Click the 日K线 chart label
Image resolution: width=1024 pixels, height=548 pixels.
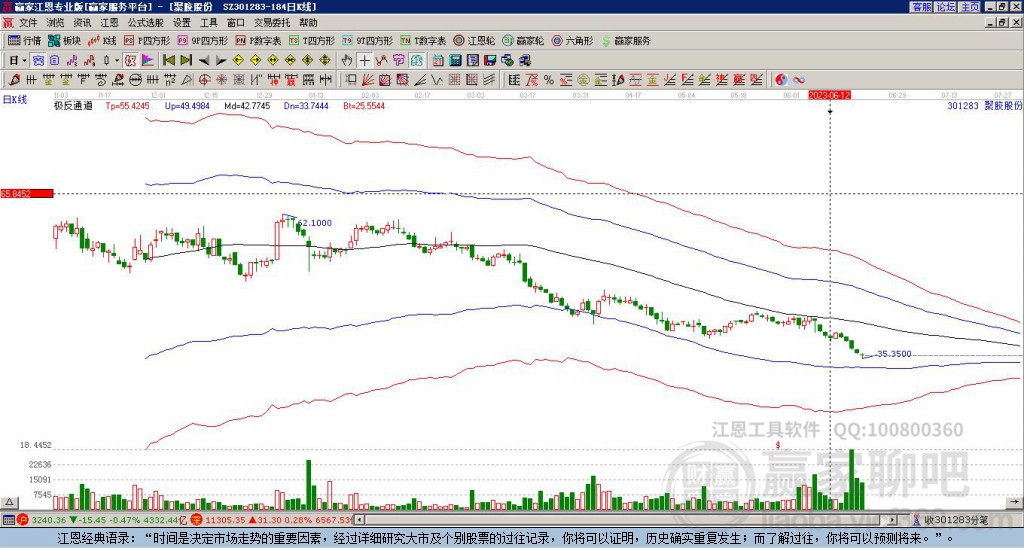click(x=15, y=99)
